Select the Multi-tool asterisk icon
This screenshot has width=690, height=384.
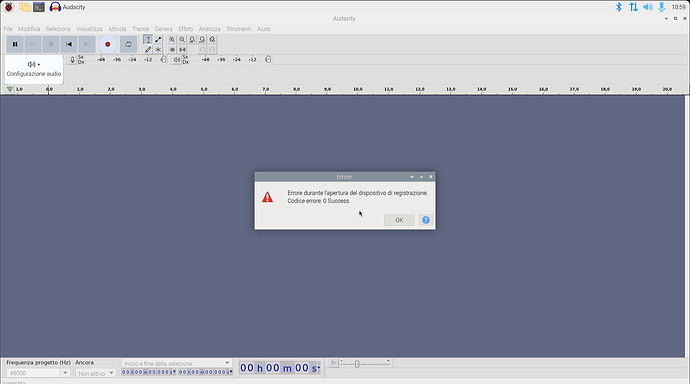pyautogui.click(x=158, y=50)
